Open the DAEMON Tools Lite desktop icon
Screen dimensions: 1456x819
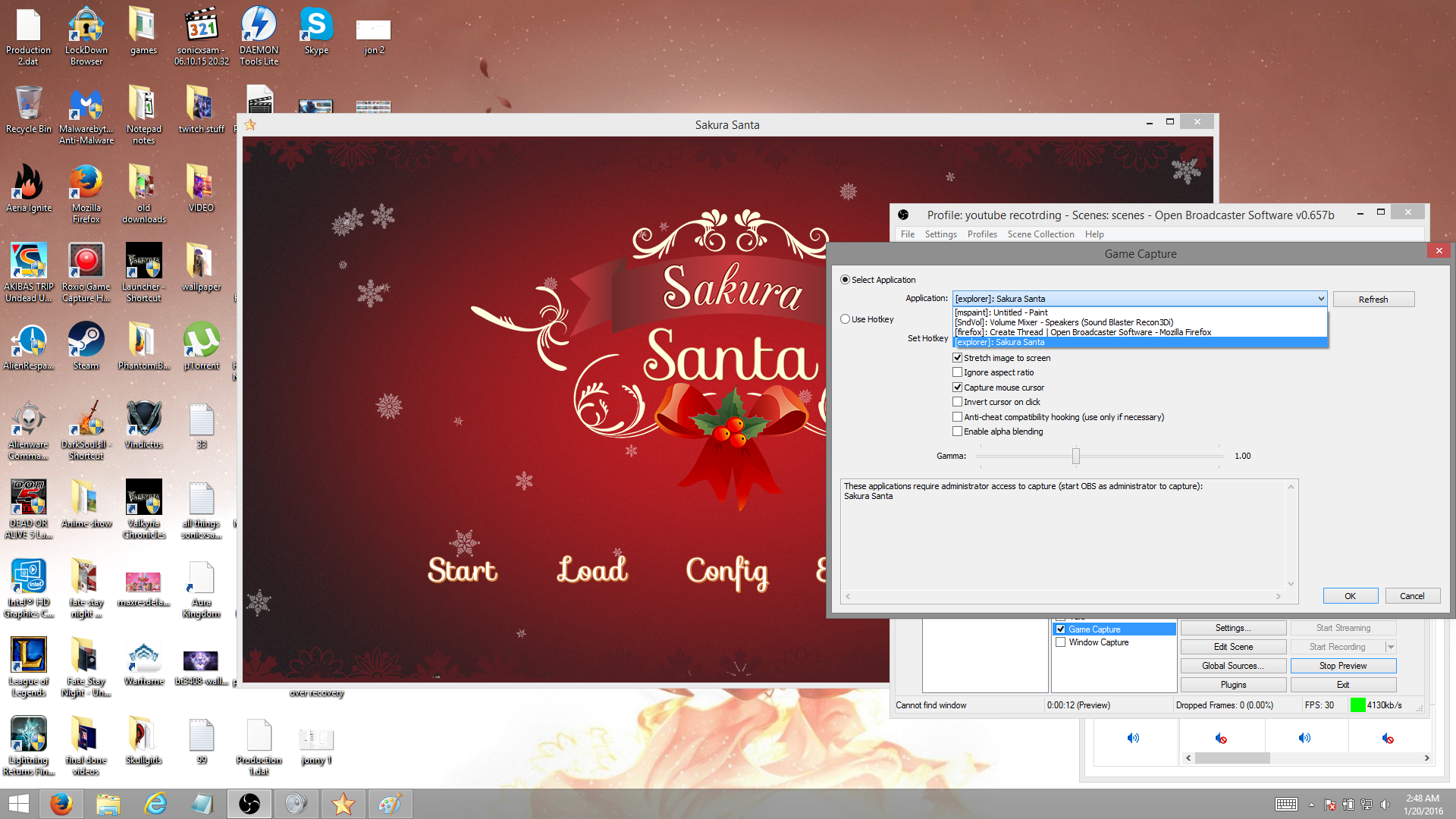click(259, 36)
